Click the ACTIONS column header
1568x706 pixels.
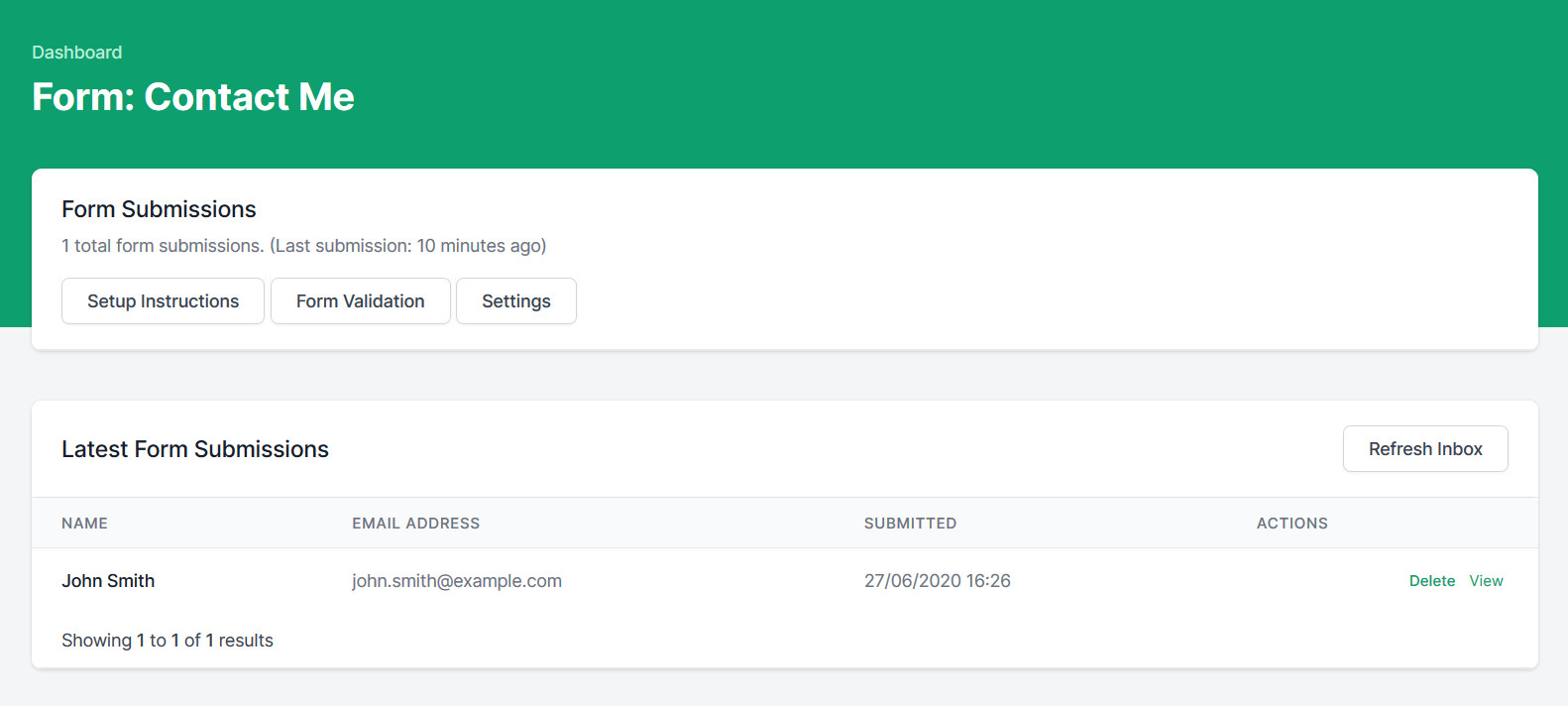pyautogui.click(x=1291, y=524)
